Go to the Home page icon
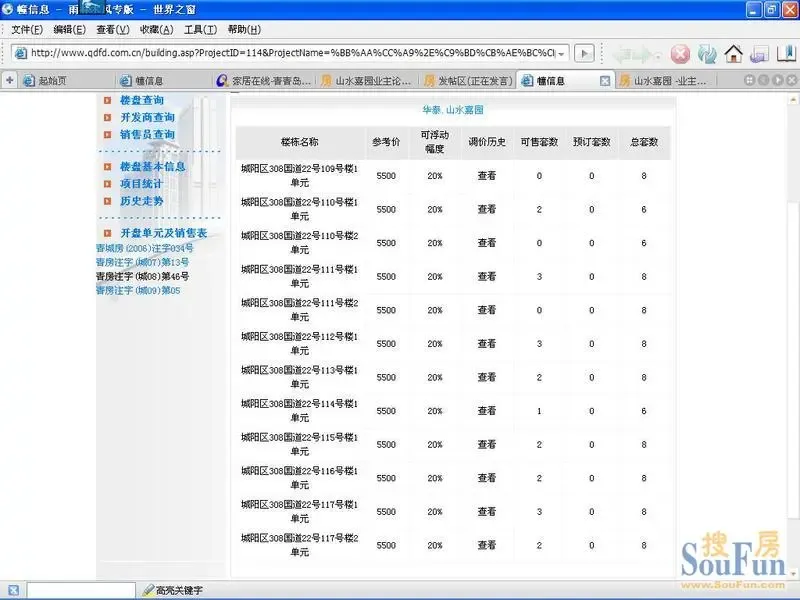Image resolution: width=800 pixels, height=600 pixels. [734, 54]
